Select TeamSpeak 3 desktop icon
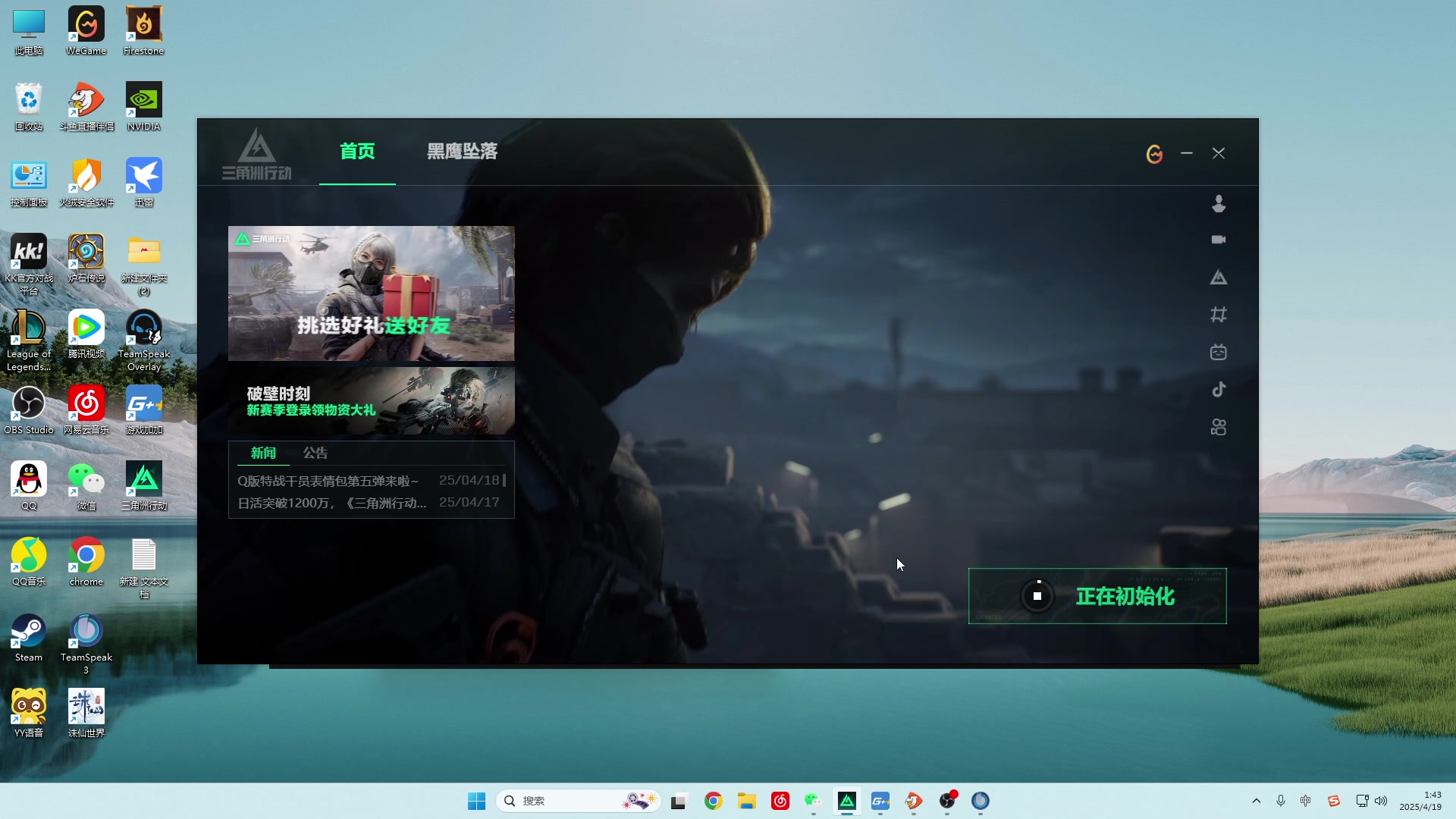The height and width of the screenshot is (819, 1456). point(86,644)
